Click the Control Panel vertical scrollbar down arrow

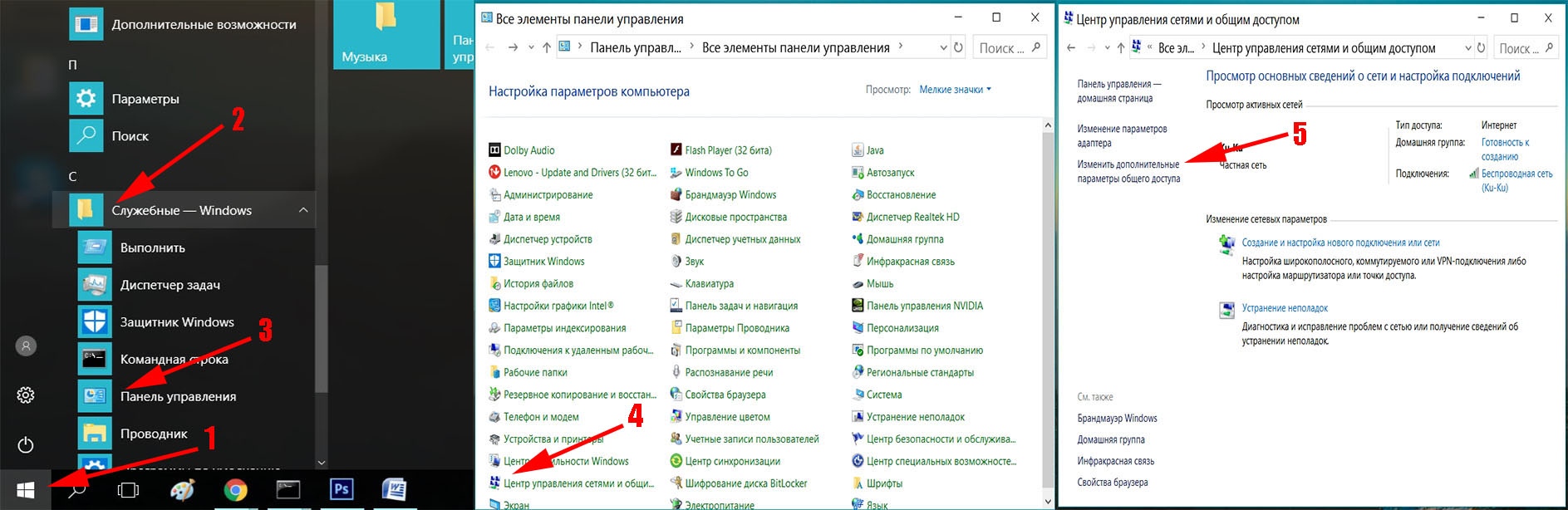tap(1047, 501)
